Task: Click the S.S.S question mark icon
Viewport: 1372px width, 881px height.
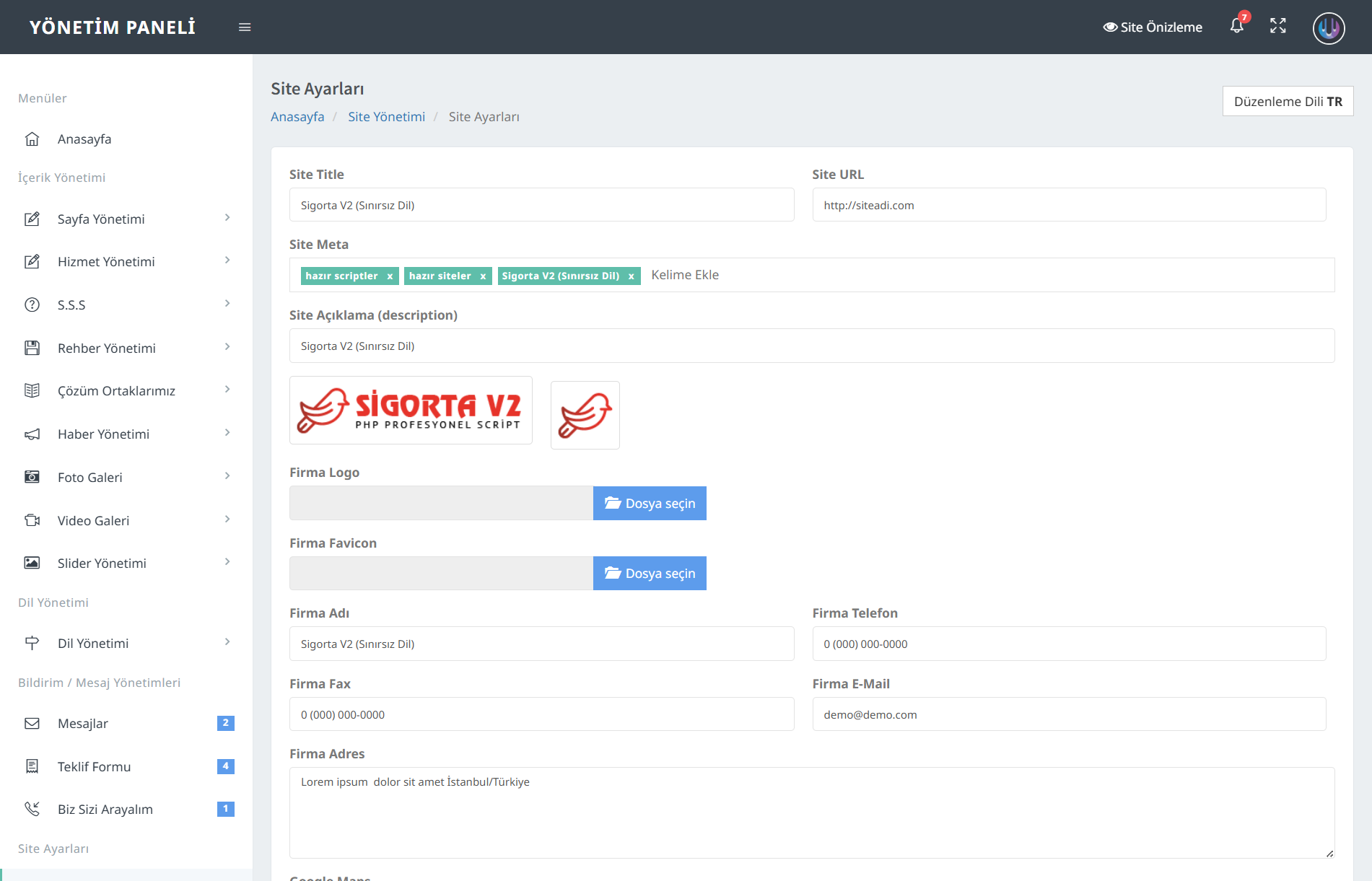Action: click(x=32, y=305)
